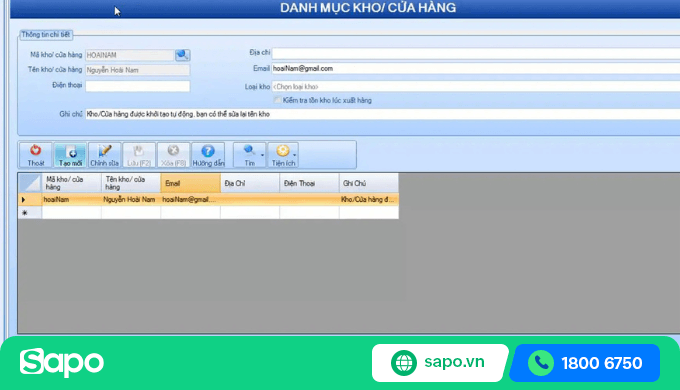Click the Ghi Chú column header
This screenshot has height=390, width=680.
[369, 183]
